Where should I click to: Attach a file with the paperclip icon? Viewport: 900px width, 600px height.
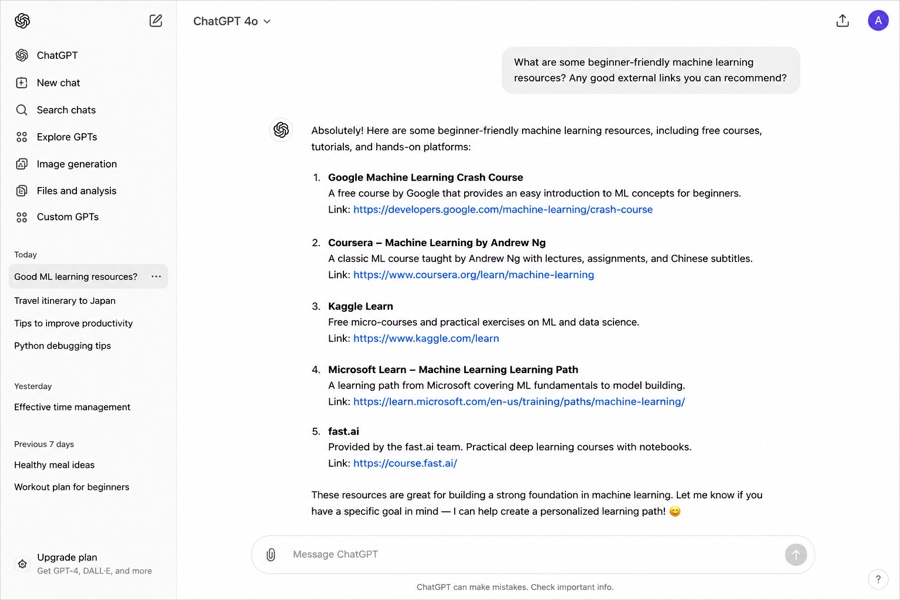pyautogui.click(x=271, y=554)
